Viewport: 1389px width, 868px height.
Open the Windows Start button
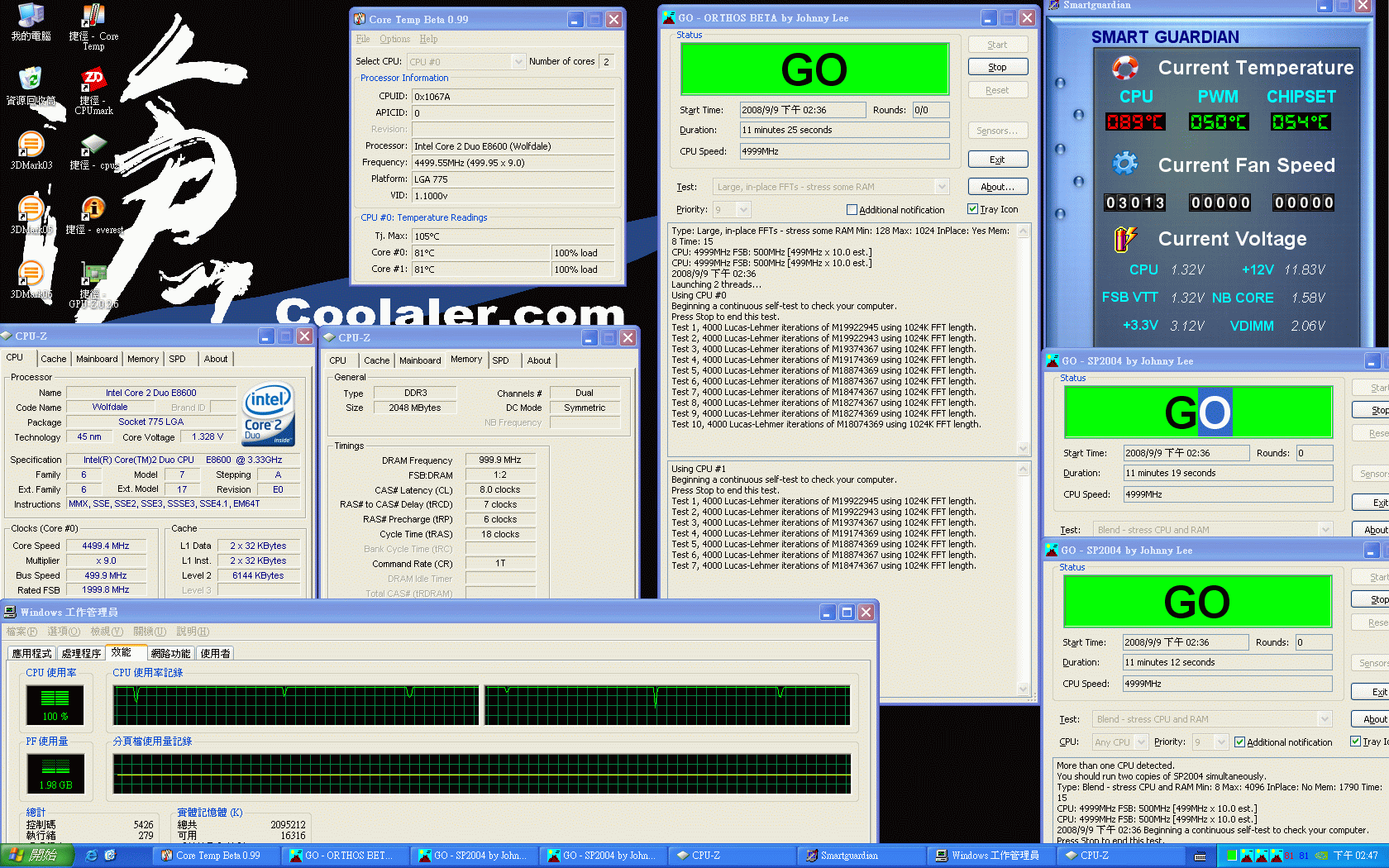(x=36, y=855)
